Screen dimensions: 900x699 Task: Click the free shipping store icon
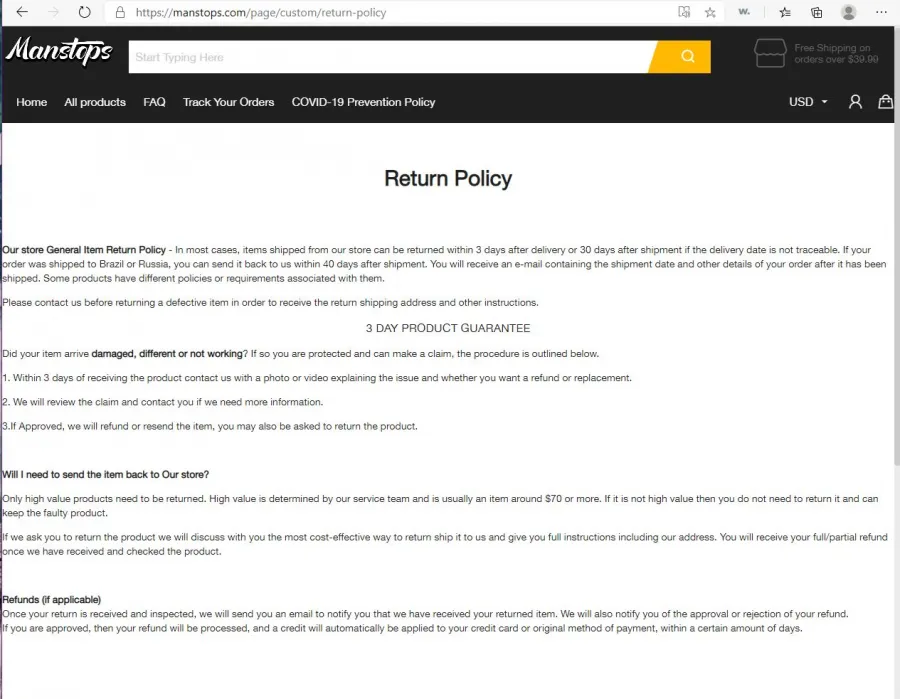770,53
